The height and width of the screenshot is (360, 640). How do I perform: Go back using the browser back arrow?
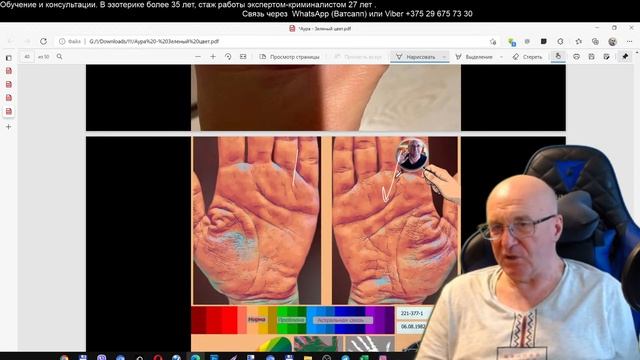(x=11, y=41)
